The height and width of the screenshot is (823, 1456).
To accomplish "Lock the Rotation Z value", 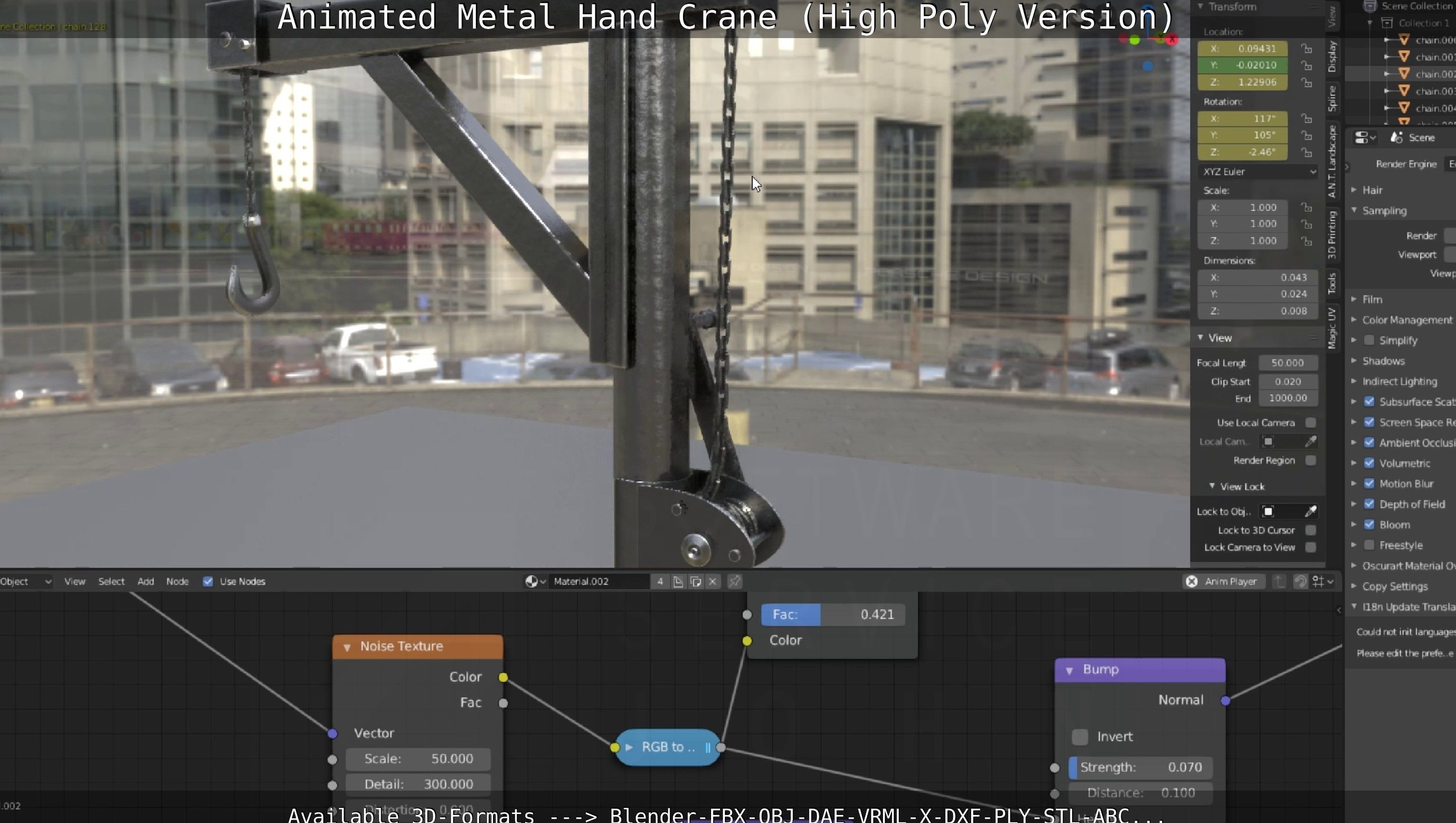I will coord(1307,152).
